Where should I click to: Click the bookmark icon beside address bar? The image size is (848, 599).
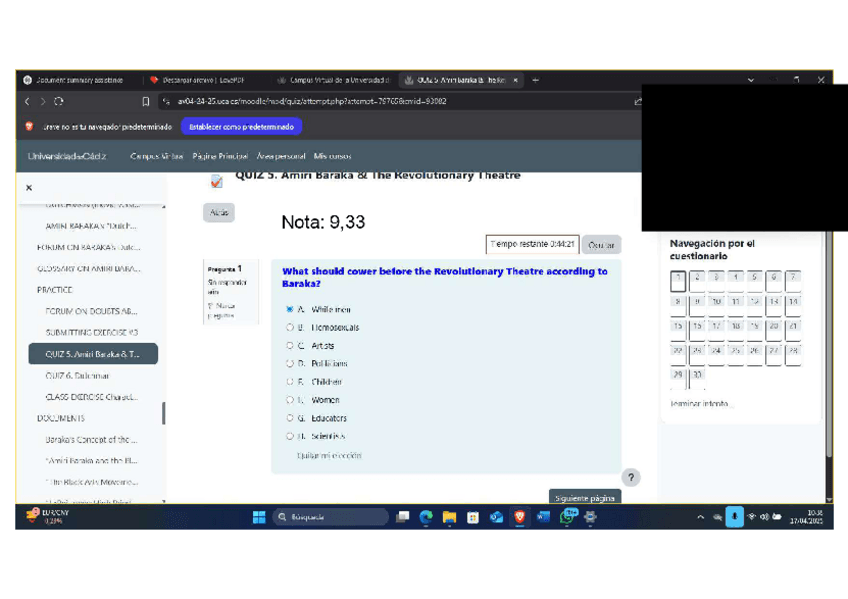click(146, 101)
